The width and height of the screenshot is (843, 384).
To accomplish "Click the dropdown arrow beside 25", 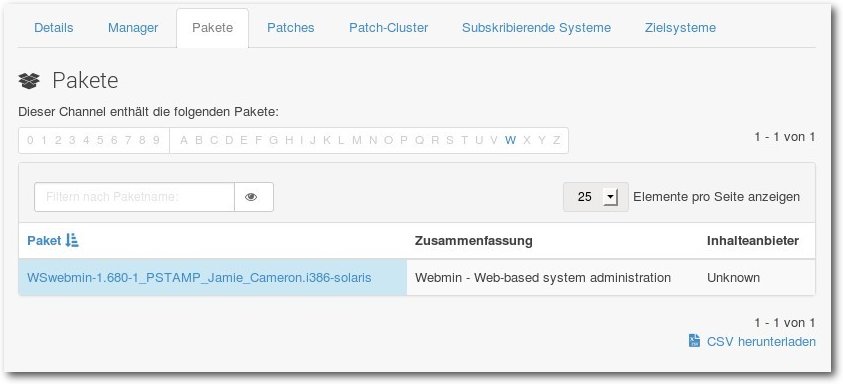I will 610,197.
